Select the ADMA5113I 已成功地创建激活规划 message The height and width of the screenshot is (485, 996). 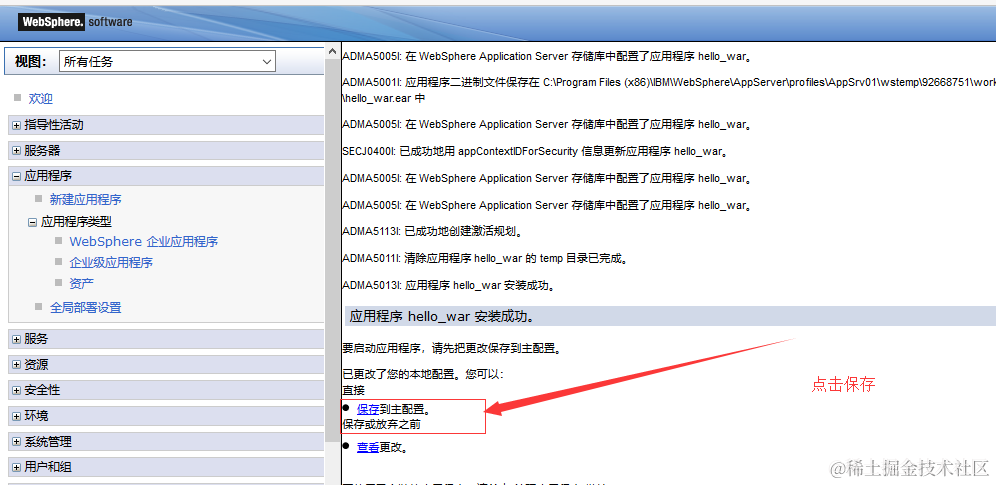point(432,232)
